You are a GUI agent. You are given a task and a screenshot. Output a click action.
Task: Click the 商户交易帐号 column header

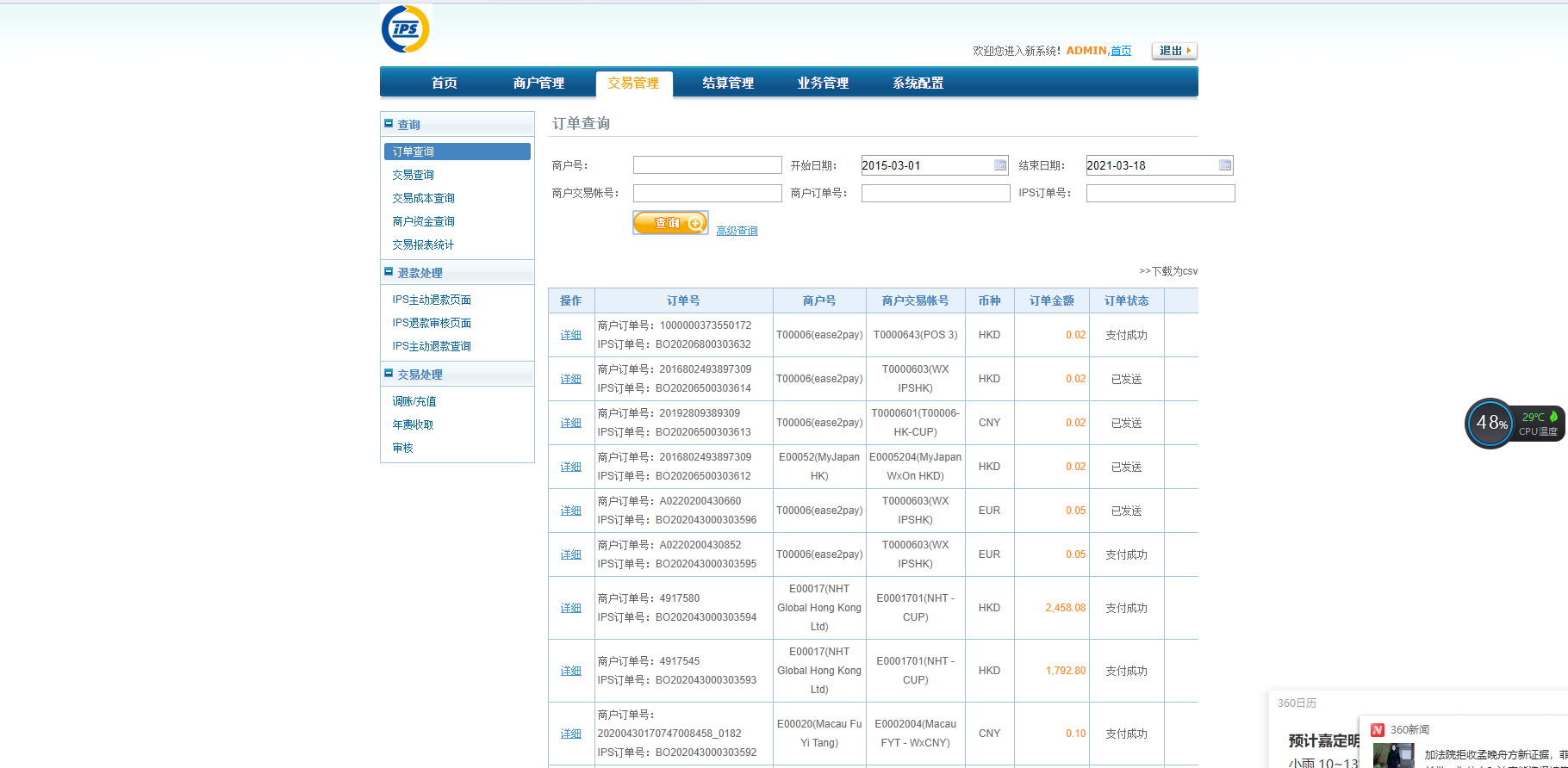click(x=916, y=300)
